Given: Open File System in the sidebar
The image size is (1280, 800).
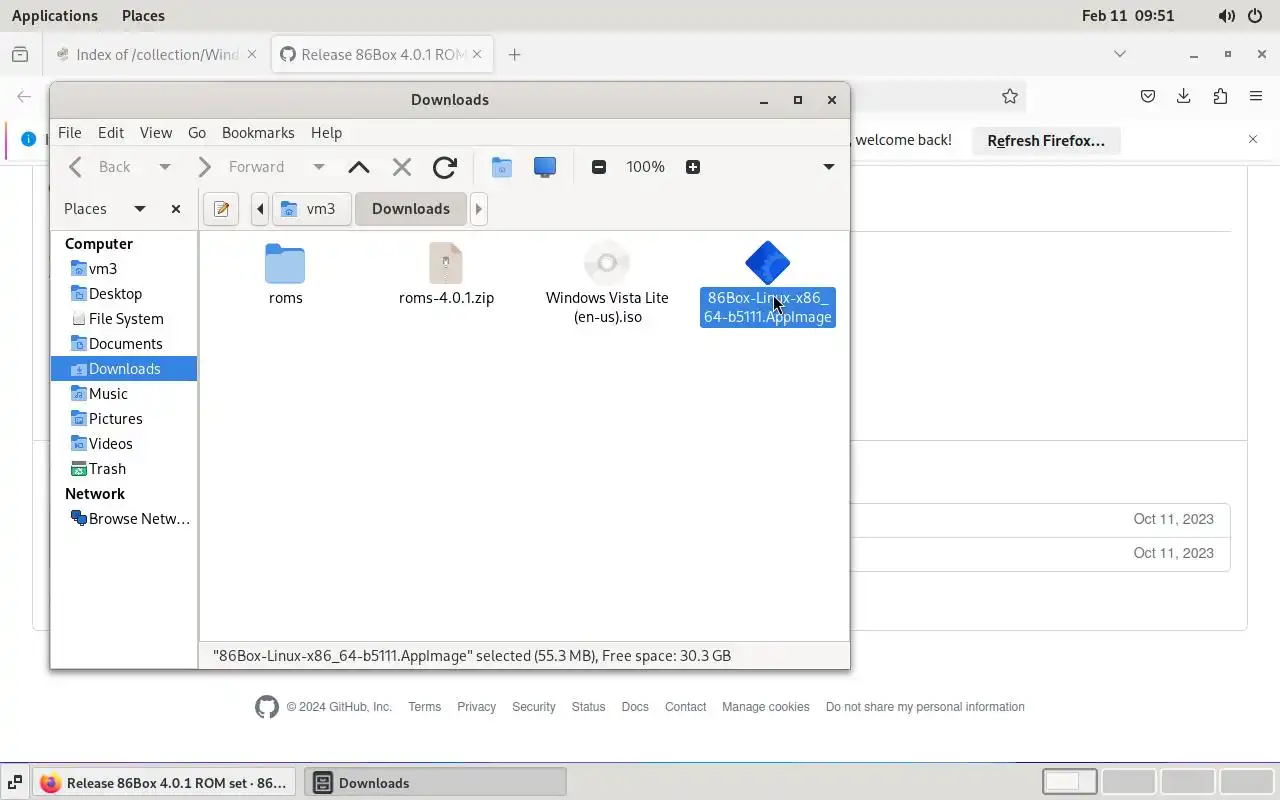Looking at the screenshot, I should click(x=124, y=318).
